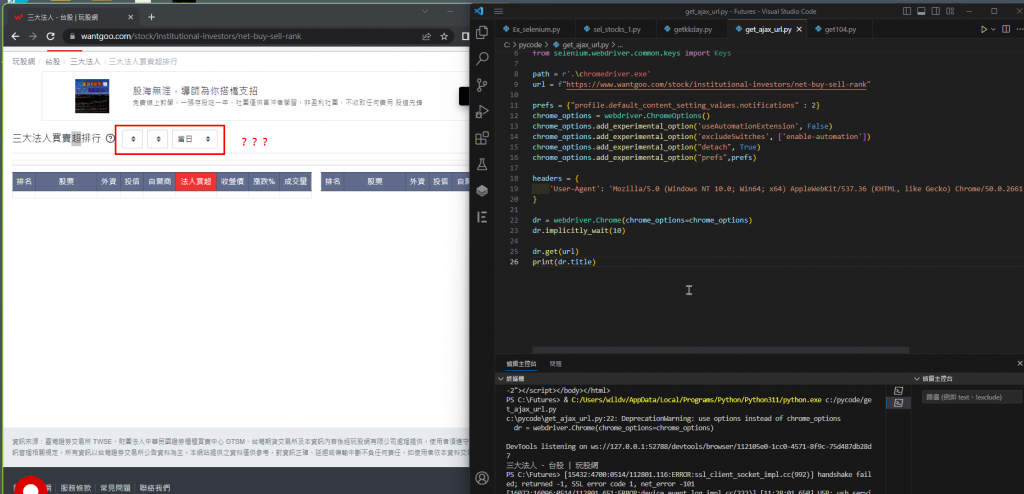The width and height of the screenshot is (1024, 494).
Task: Select first terminal instance icon
Action: (898, 390)
